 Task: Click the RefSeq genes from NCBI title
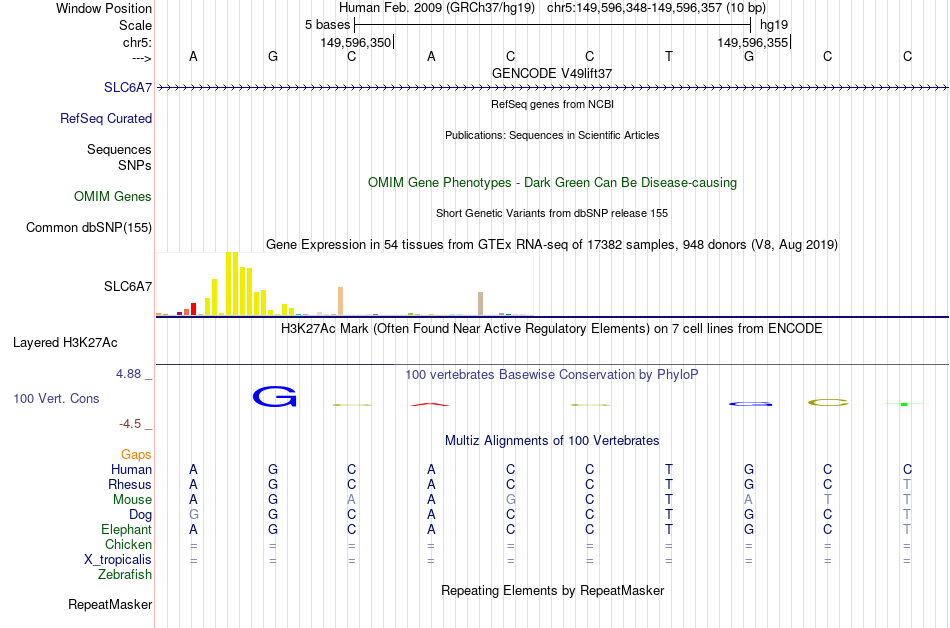(x=552, y=104)
